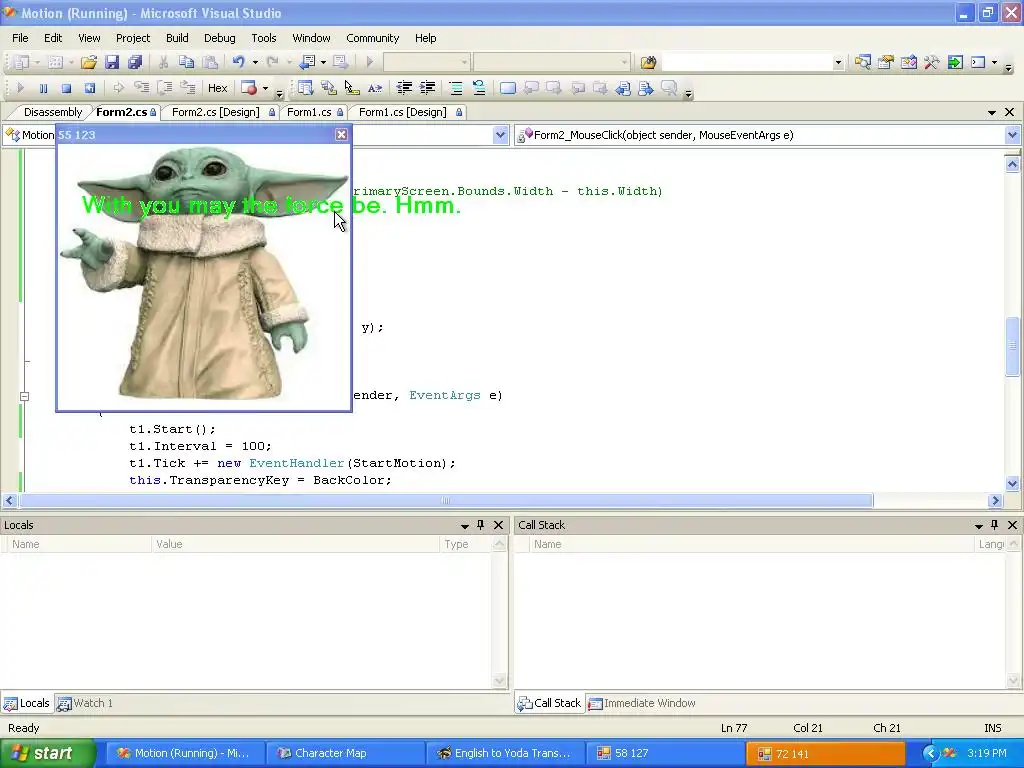Click the Step Into icon
Viewport: 1024px width, 768px height.
click(x=142, y=88)
